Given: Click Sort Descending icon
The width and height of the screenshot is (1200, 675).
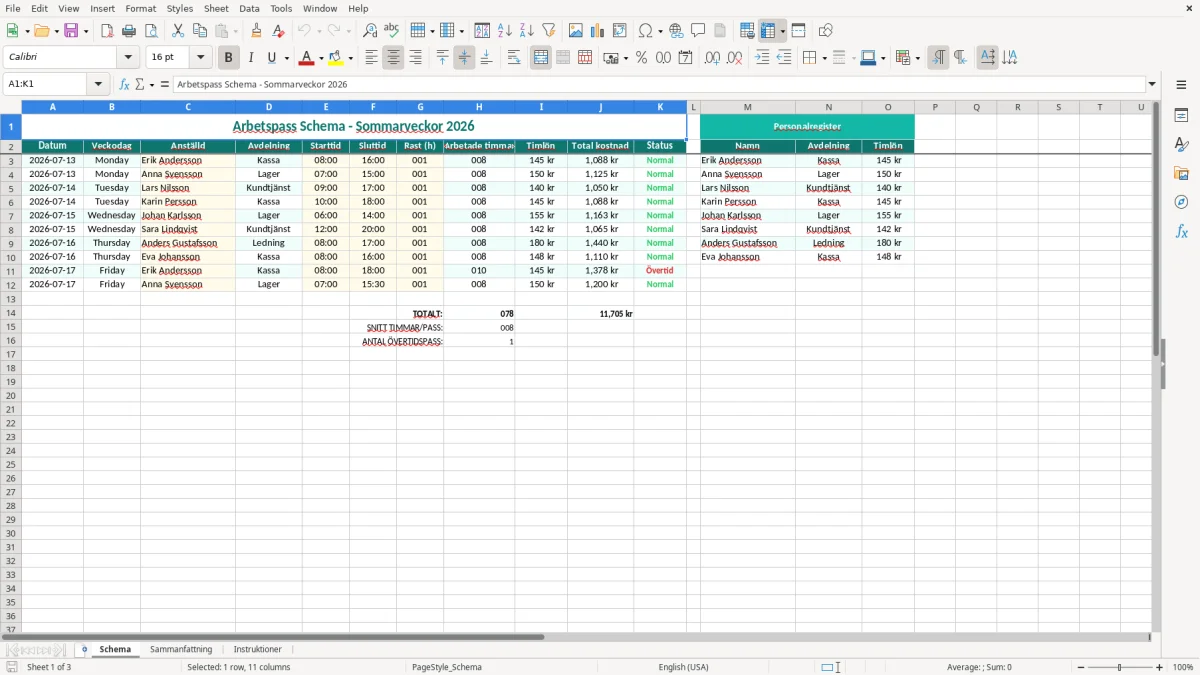Looking at the screenshot, I should [x=527, y=31].
